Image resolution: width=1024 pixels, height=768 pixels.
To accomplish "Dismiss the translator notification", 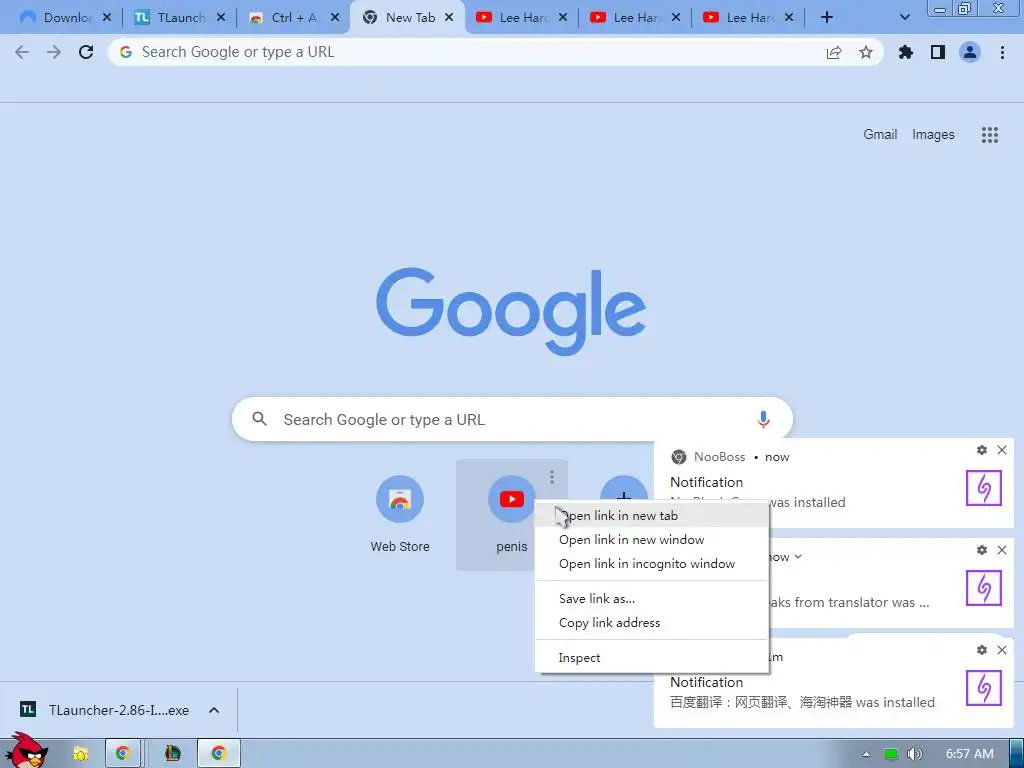I will (x=1002, y=550).
